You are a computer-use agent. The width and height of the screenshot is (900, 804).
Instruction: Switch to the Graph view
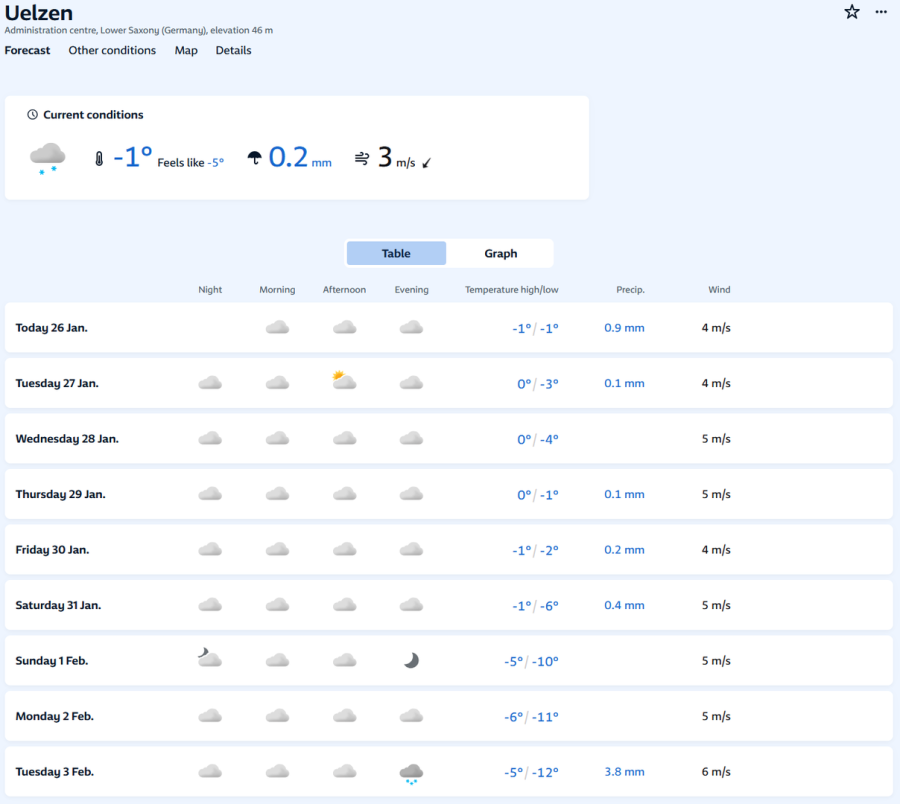pos(500,254)
